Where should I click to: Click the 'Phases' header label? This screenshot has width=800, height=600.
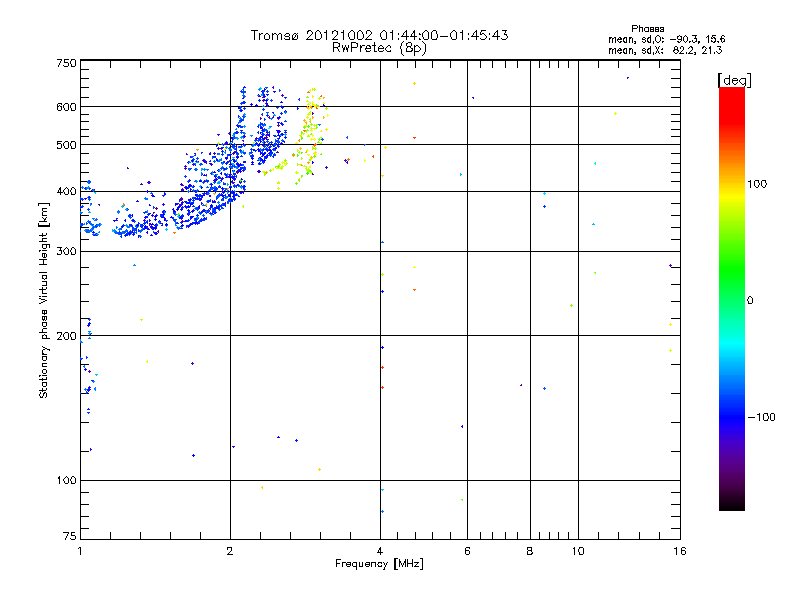pyautogui.click(x=647, y=29)
